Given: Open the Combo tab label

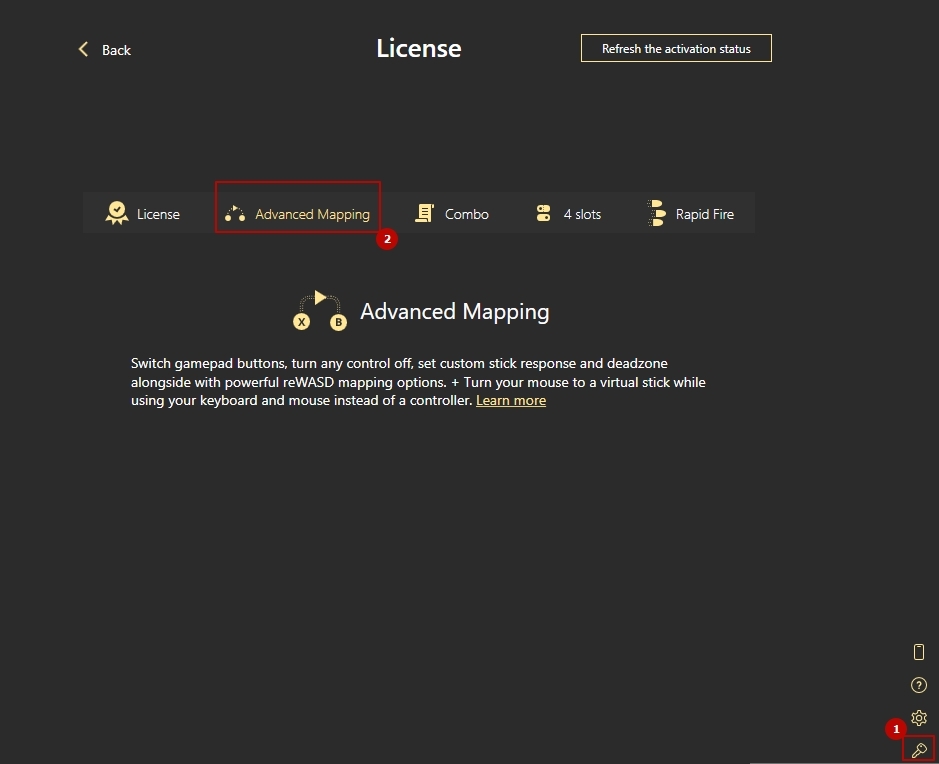Looking at the screenshot, I should [466, 214].
